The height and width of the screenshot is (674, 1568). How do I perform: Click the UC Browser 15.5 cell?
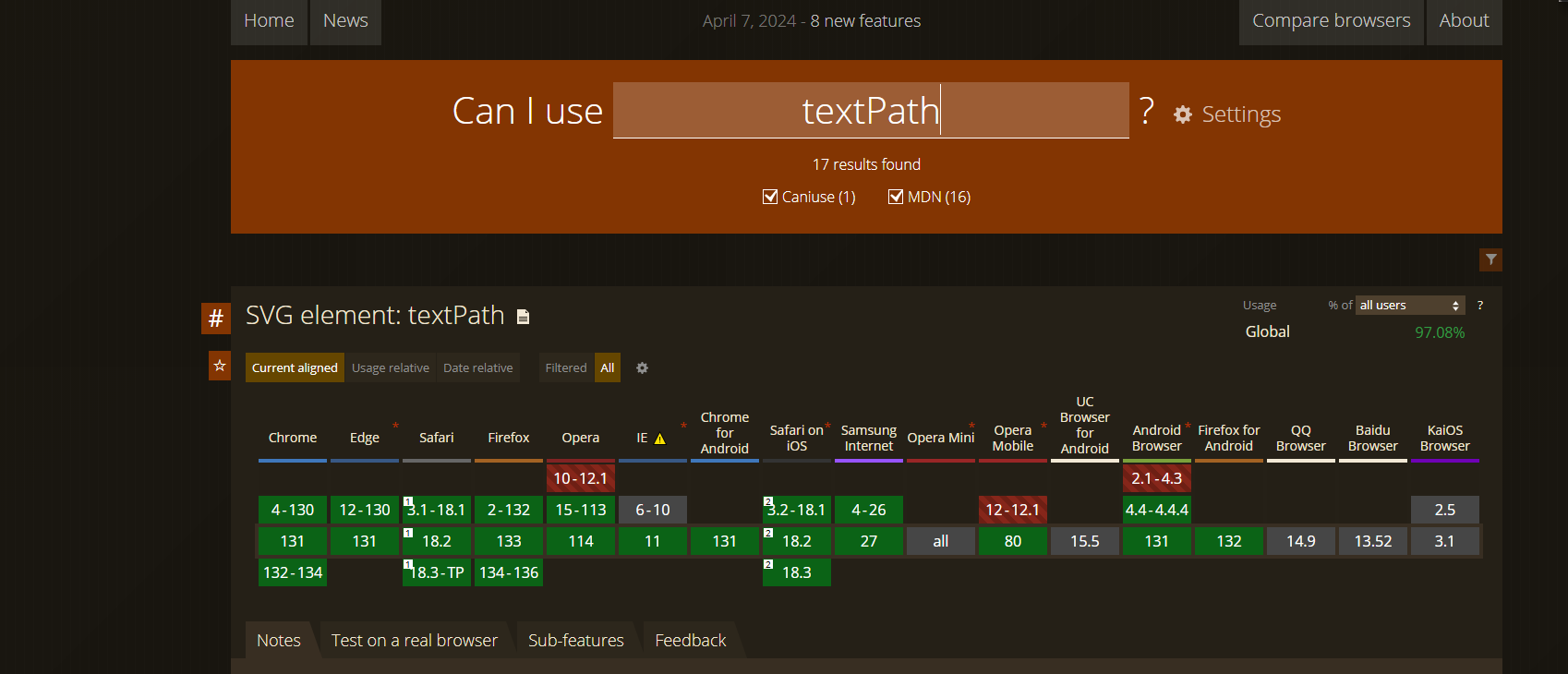(1085, 541)
